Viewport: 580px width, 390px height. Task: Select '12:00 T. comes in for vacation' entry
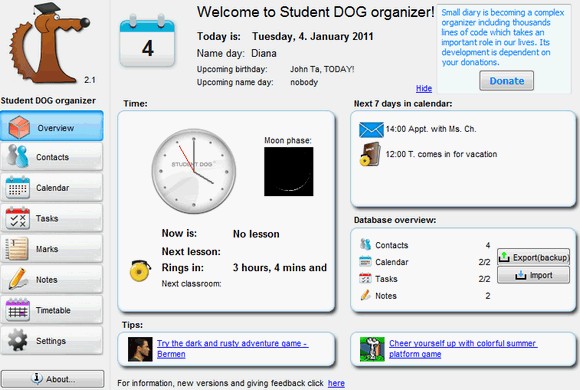click(441, 154)
